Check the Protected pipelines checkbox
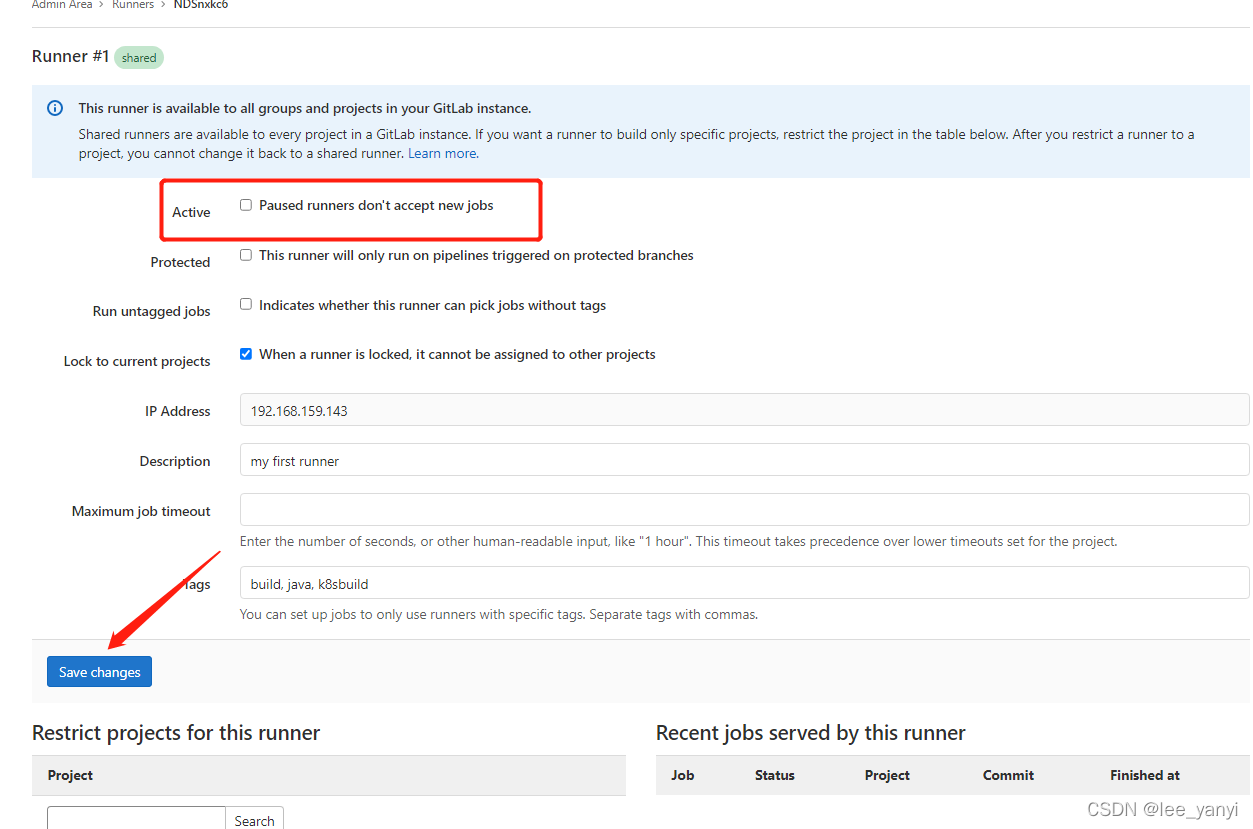The height and width of the screenshot is (829, 1253). (x=245, y=254)
